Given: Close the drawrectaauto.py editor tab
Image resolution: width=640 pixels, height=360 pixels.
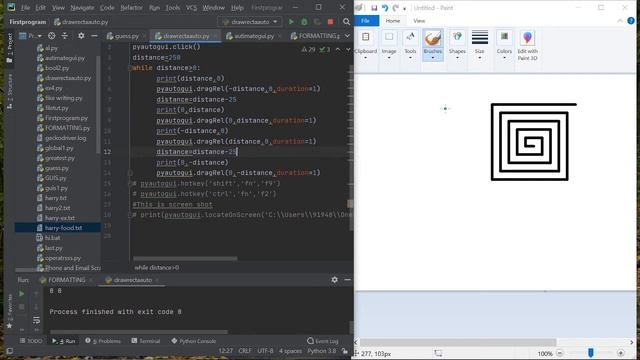Looking at the screenshot, I should click(216, 36).
